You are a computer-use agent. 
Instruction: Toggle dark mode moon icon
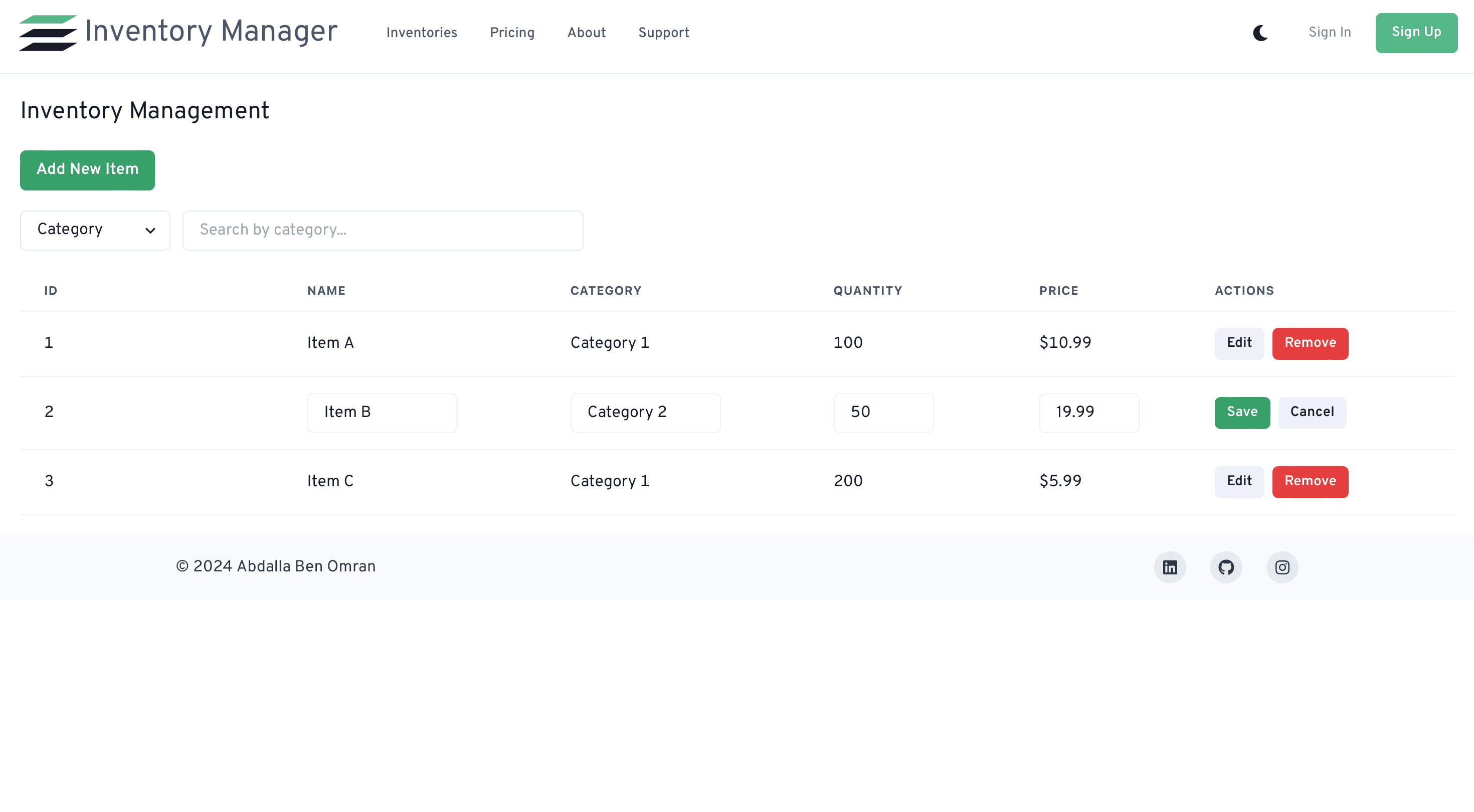tap(1260, 33)
